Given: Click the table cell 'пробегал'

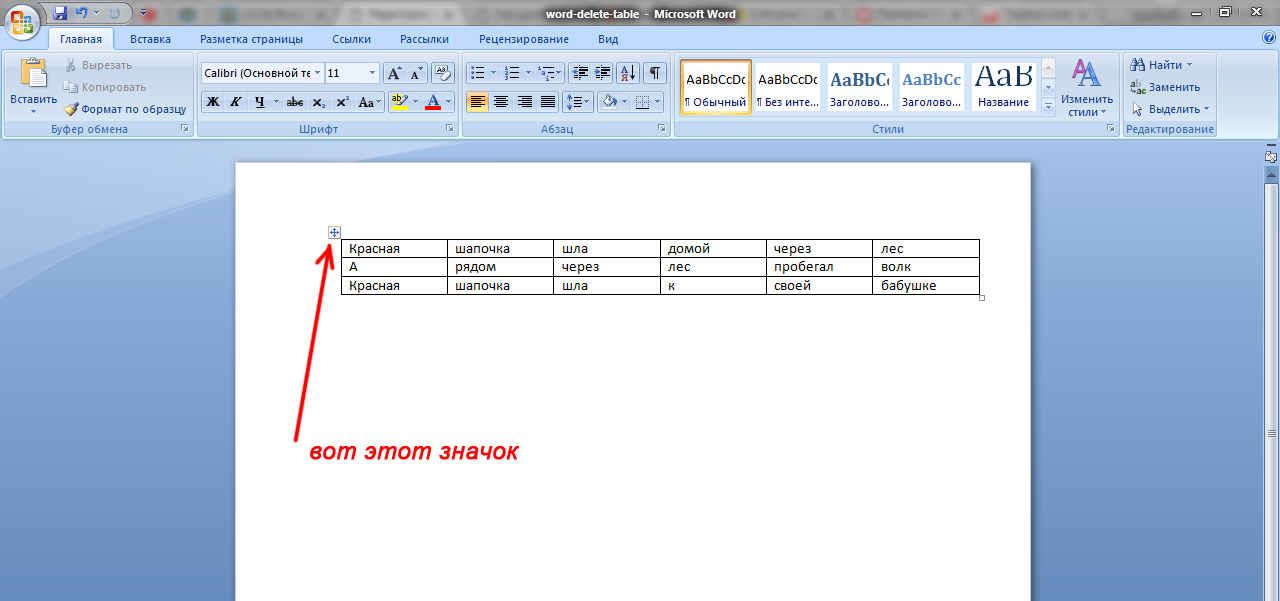Looking at the screenshot, I should 819,267.
